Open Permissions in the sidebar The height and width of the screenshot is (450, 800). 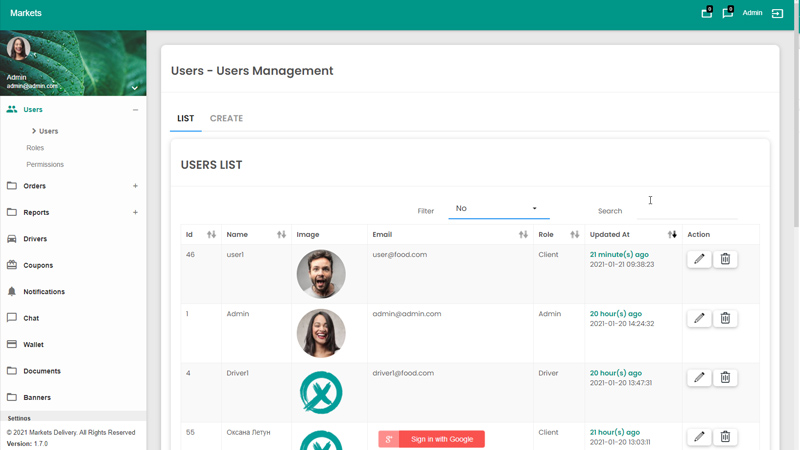click(x=45, y=164)
